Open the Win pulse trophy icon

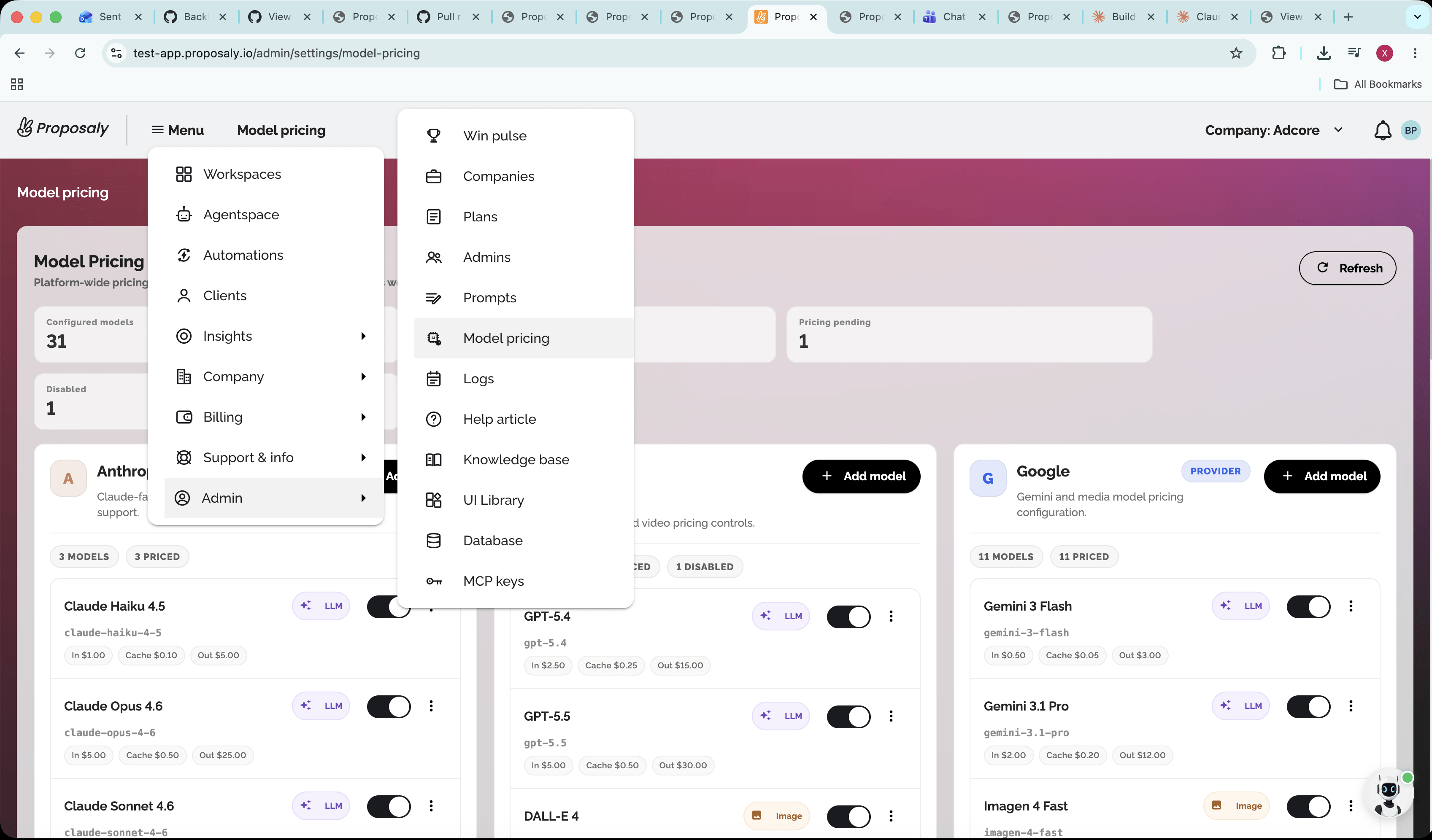[x=434, y=136]
